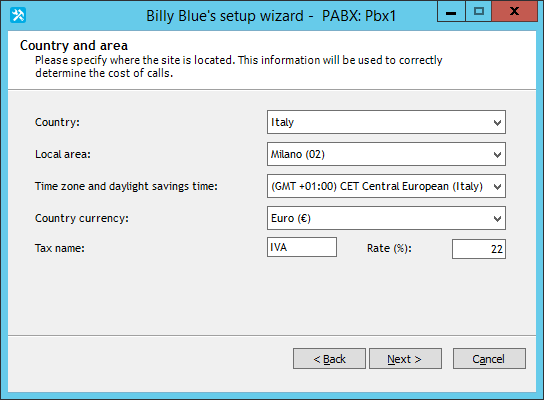Image resolution: width=544 pixels, height=400 pixels.
Task: Go to the previous step with Back
Action: click(329, 359)
